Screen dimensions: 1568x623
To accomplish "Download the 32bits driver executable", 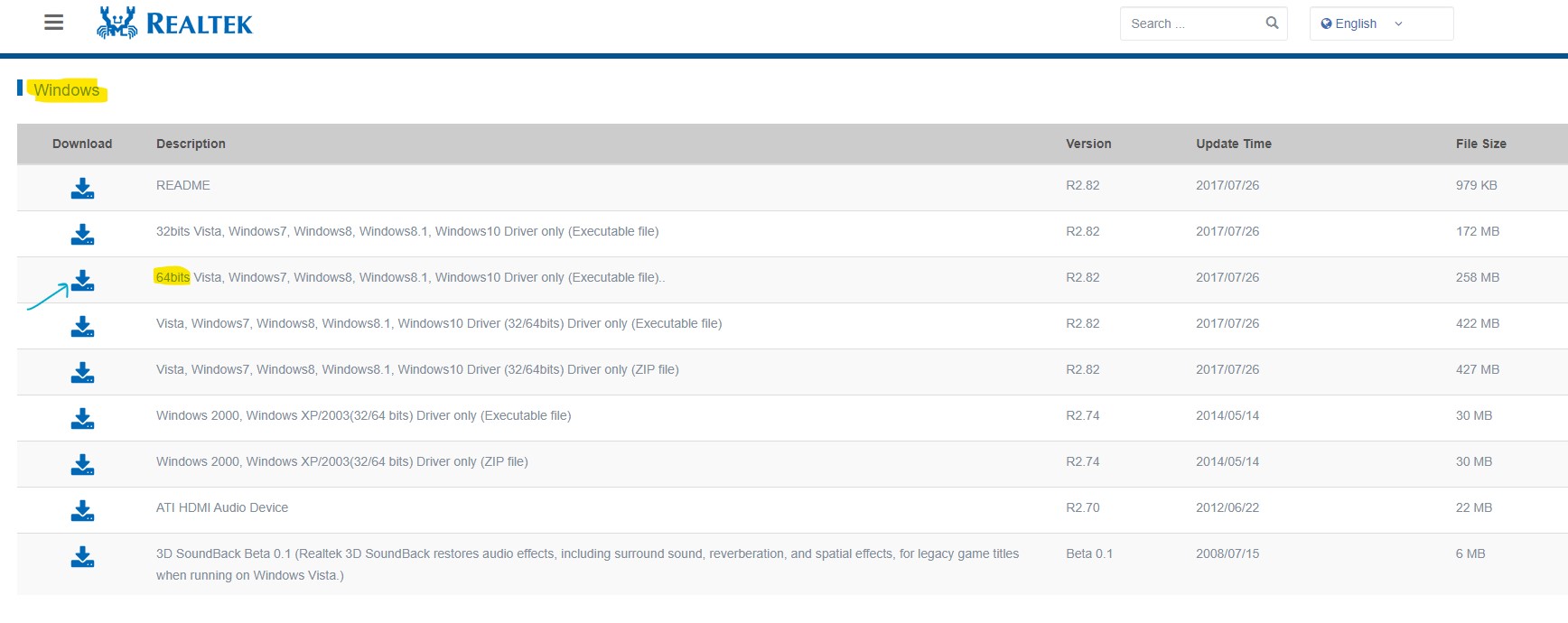I will pos(82,234).
